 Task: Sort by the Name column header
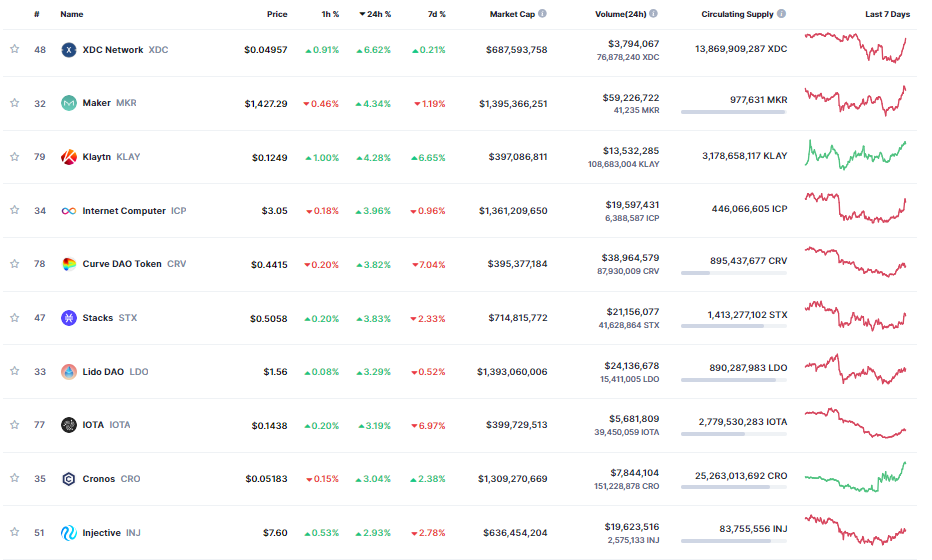coord(72,14)
